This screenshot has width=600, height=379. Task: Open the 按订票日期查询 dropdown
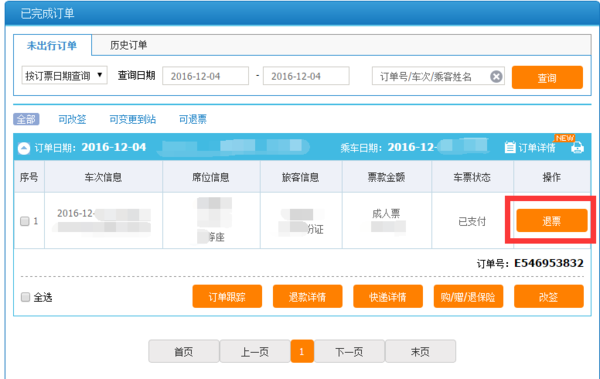coord(64,75)
